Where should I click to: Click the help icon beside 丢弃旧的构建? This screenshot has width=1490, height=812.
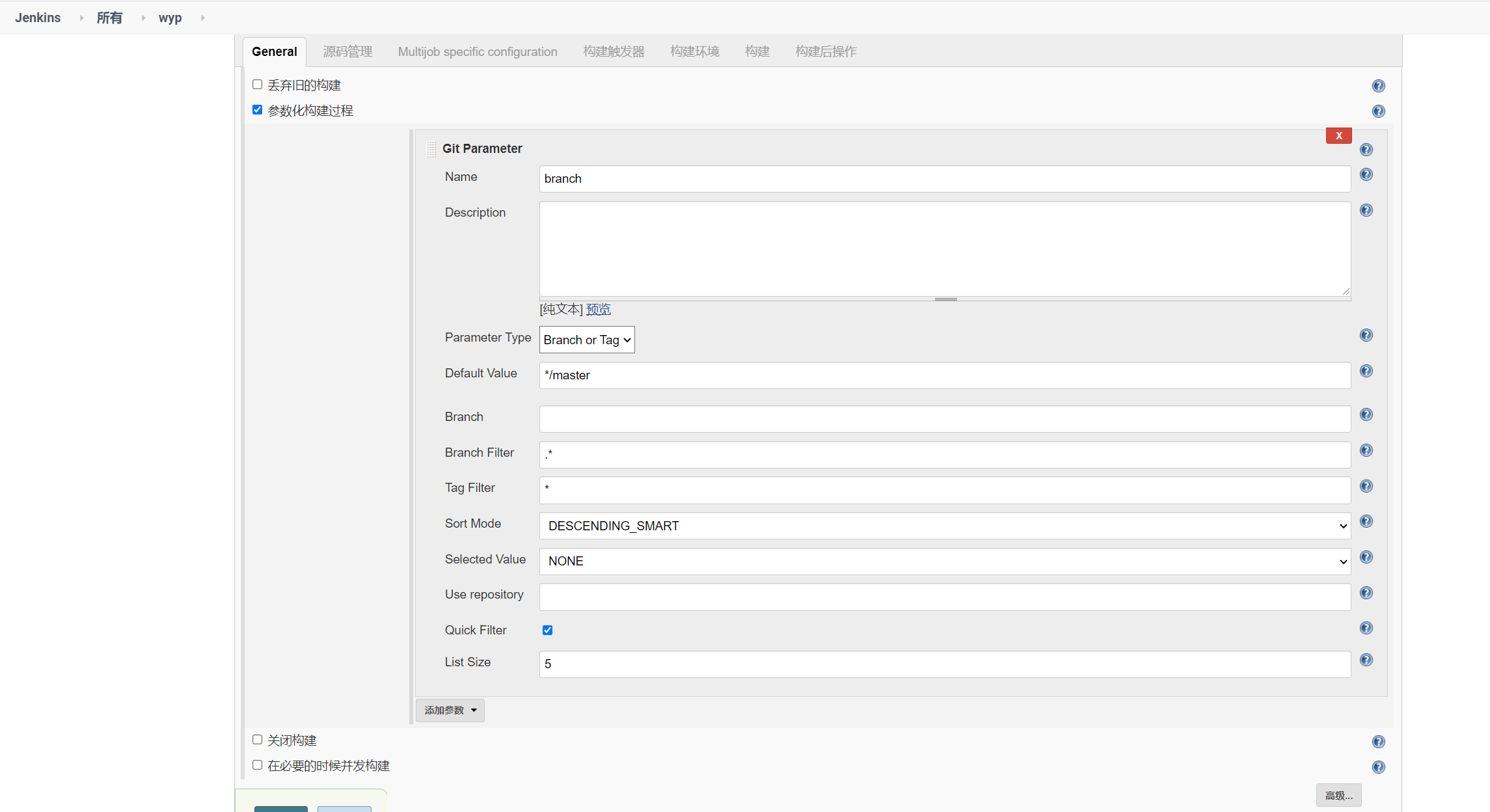(1379, 85)
